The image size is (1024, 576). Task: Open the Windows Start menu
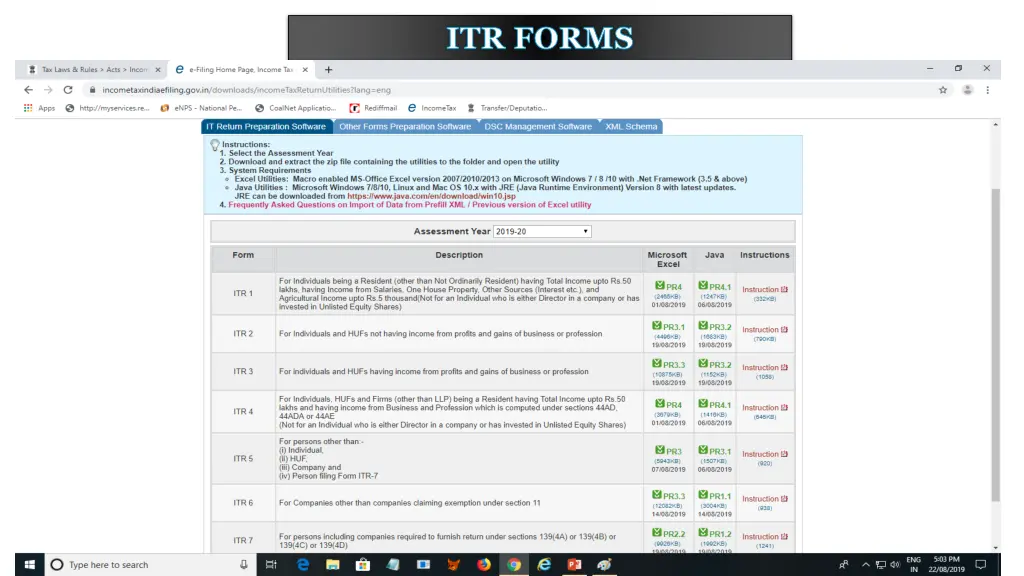(29, 564)
